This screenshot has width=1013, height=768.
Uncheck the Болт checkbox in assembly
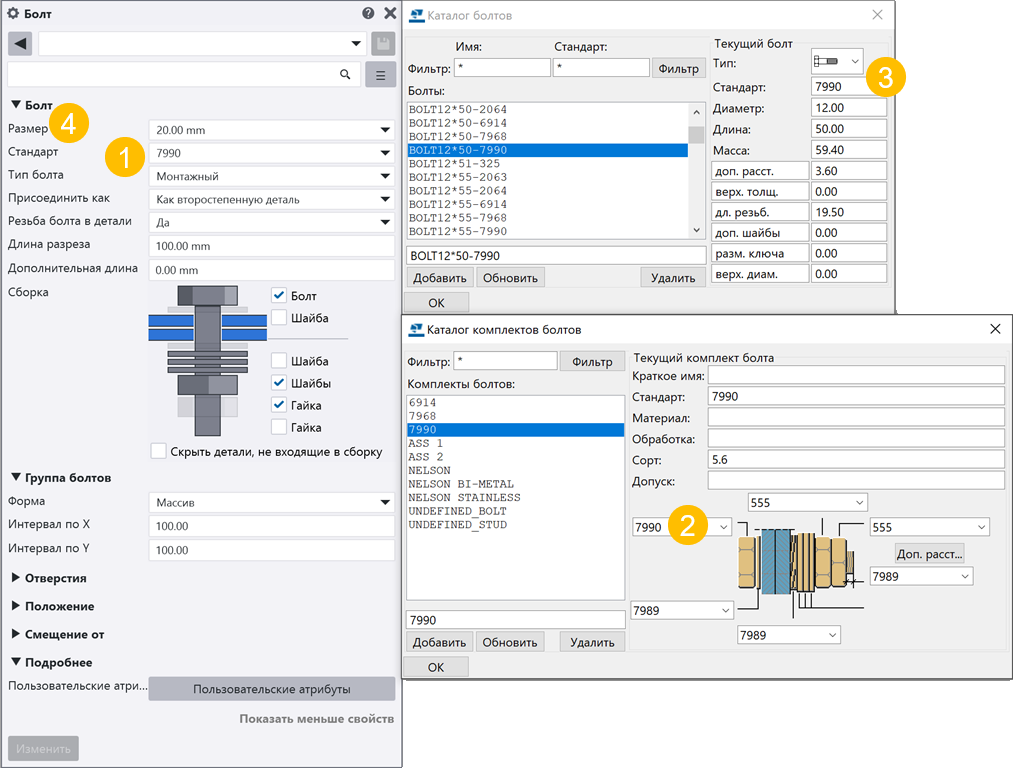point(279,296)
